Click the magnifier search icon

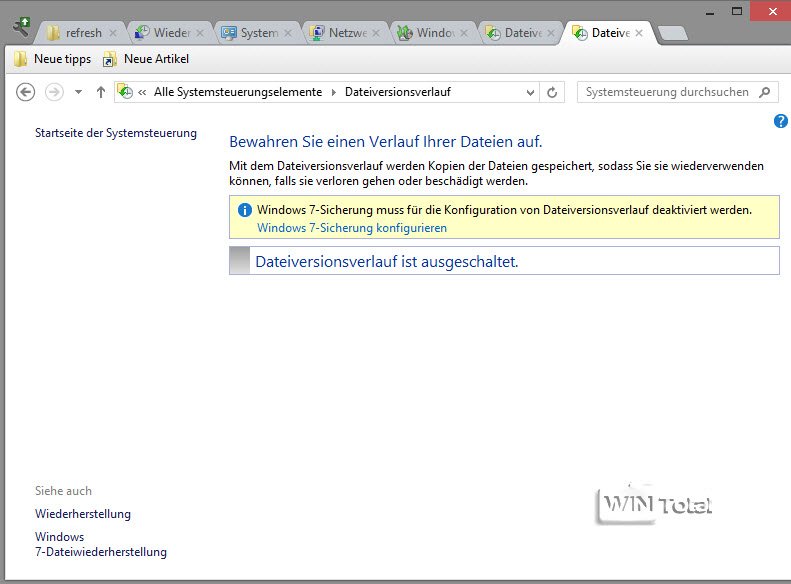point(765,92)
